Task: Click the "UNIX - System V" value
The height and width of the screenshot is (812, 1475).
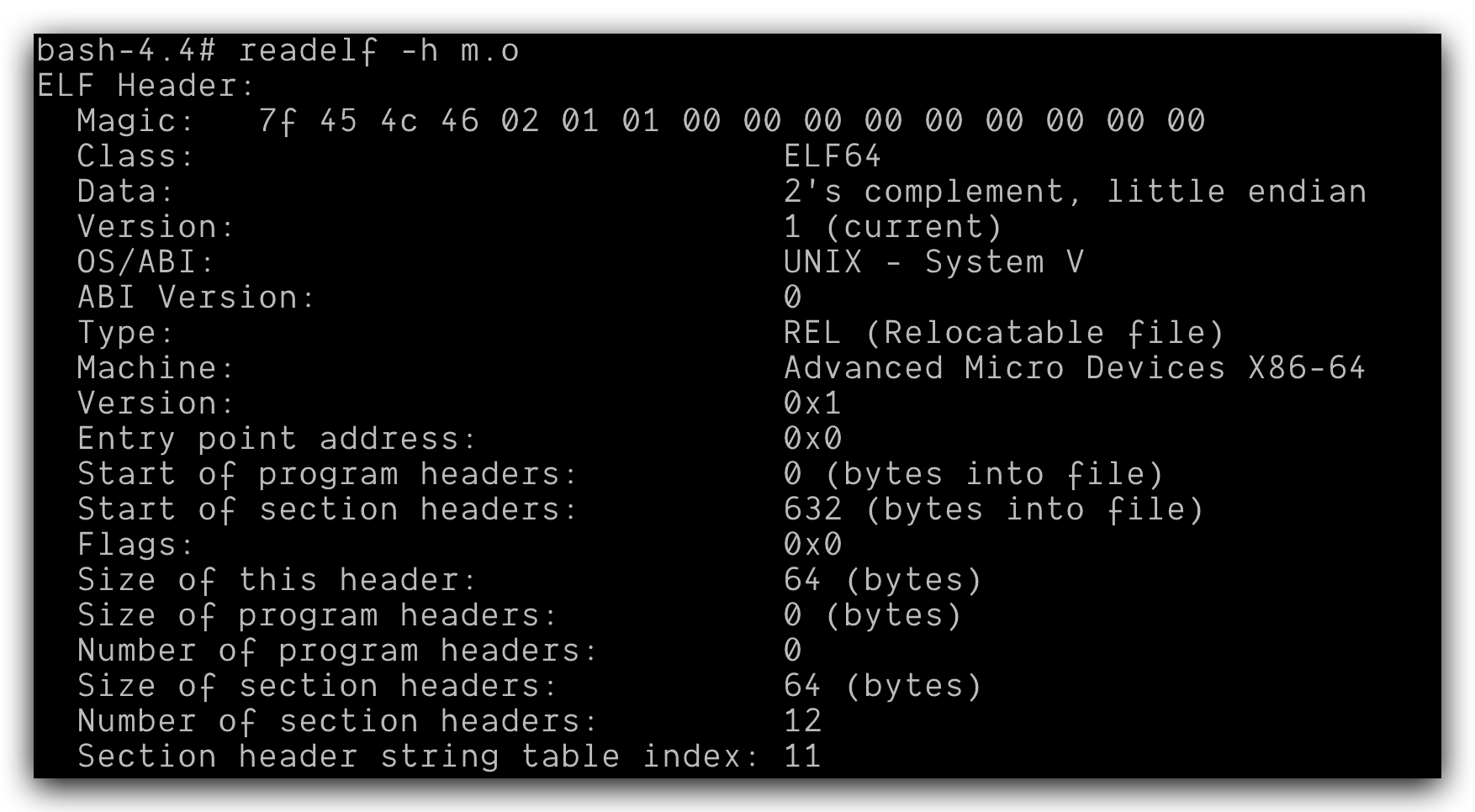Action: [933, 262]
